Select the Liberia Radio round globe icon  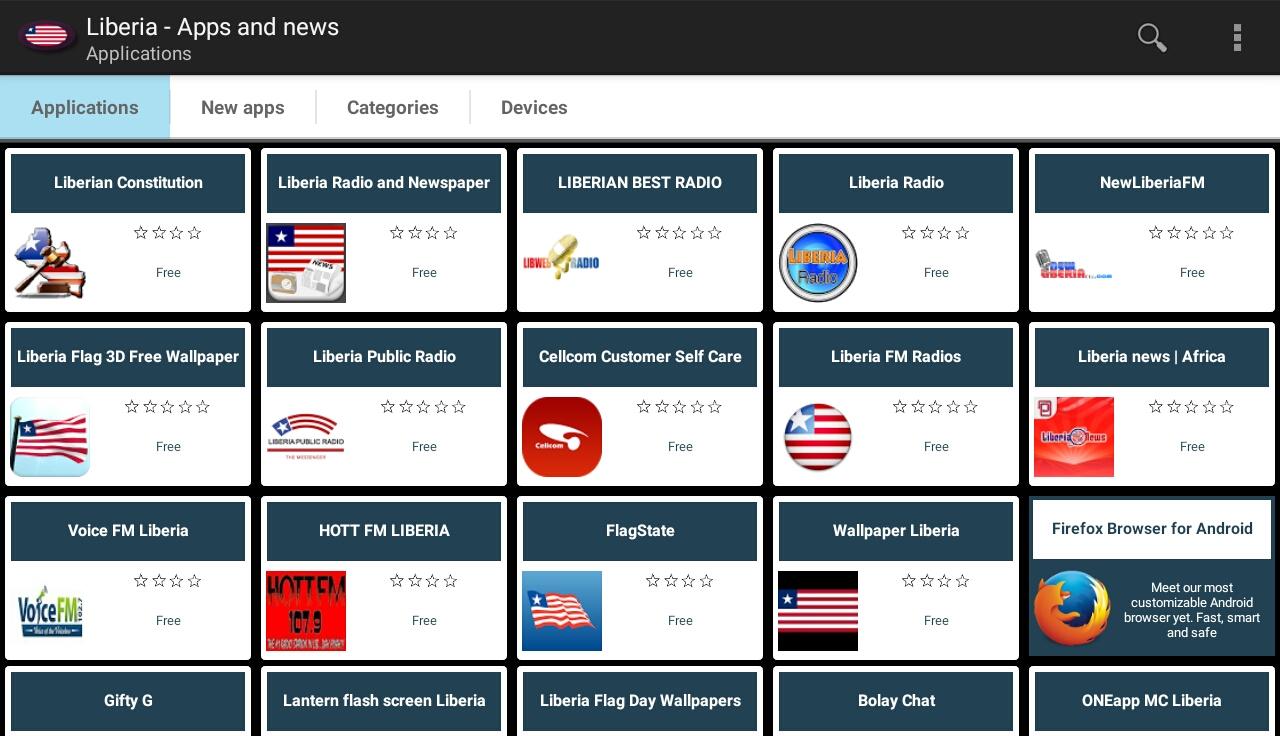coord(818,263)
